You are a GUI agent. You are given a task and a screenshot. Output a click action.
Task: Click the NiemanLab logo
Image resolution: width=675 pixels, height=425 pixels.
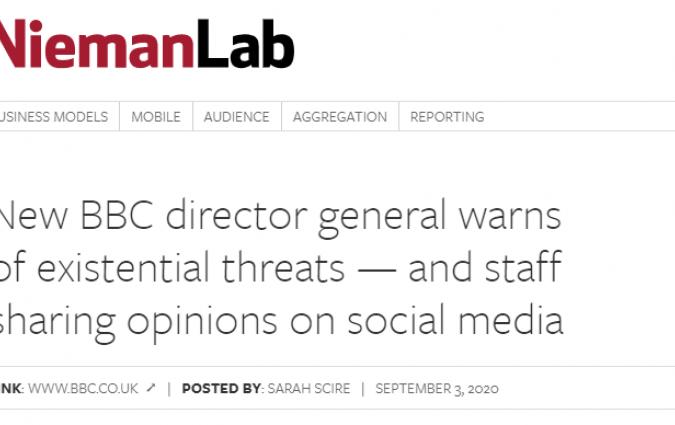point(146,45)
